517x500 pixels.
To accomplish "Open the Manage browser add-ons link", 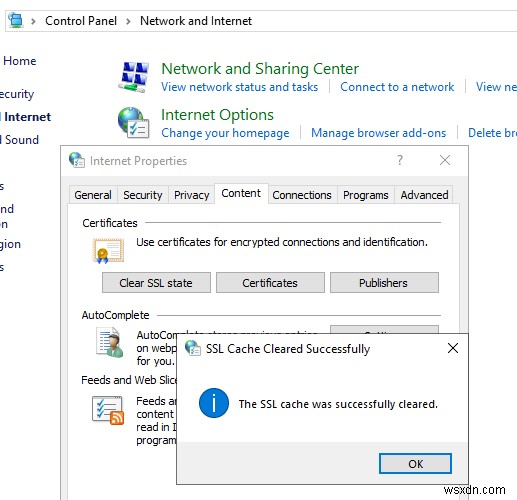I will click(378, 133).
